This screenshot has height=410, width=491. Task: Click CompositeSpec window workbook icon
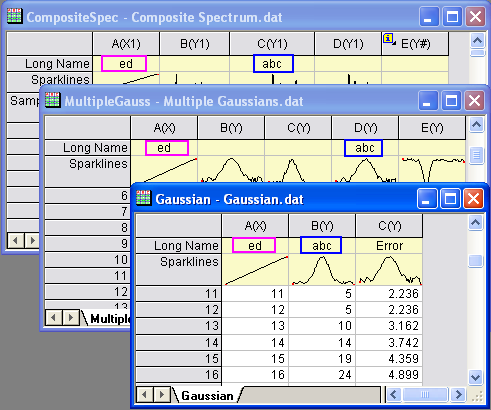pyautogui.click(x=14, y=16)
